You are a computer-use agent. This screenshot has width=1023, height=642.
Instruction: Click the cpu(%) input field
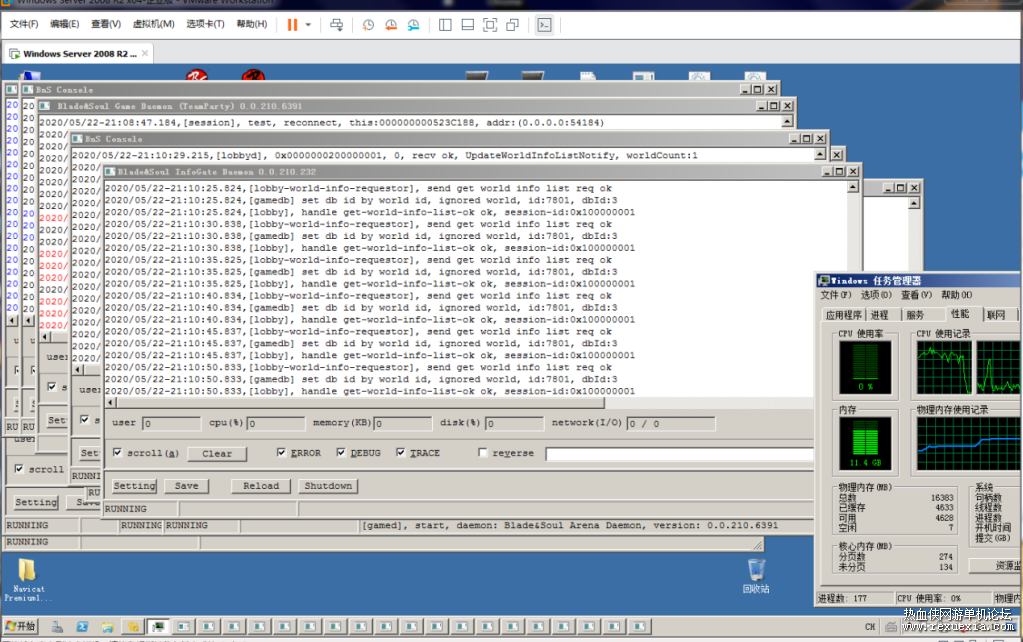click(275, 423)
